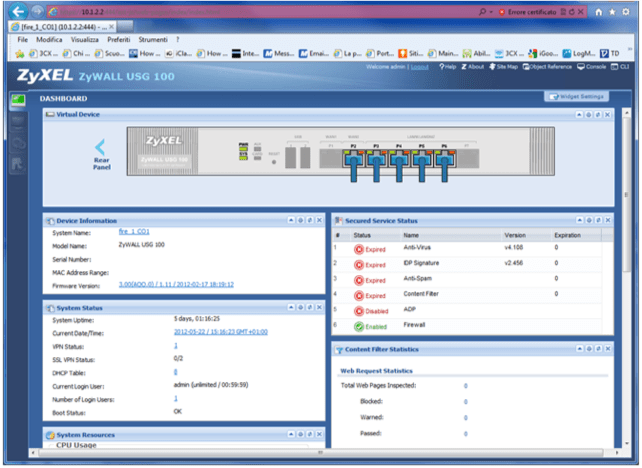This screenshot has height=468, width=642.
Task: Open refresh time setting of Virtual Device widget
Action: tap(588, 115)
